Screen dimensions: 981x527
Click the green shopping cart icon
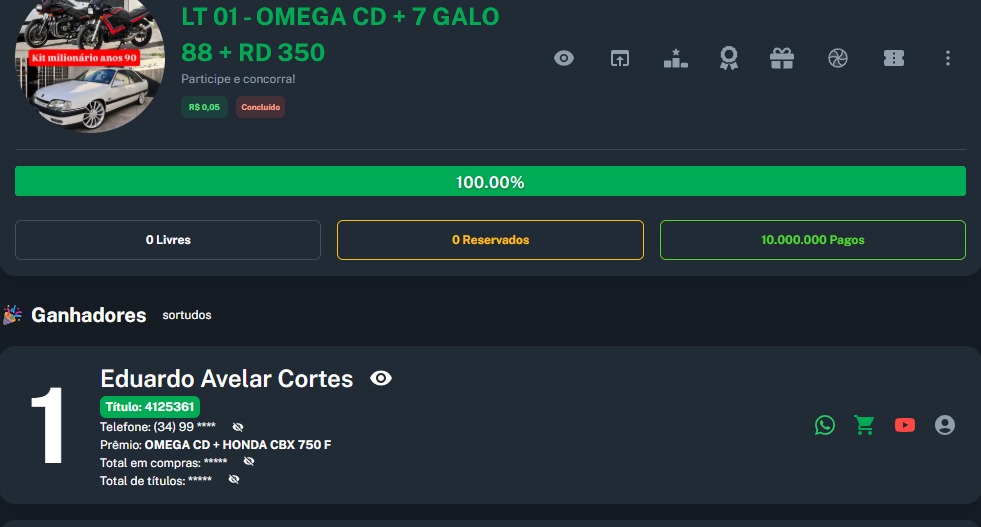[x=864, y=425]
